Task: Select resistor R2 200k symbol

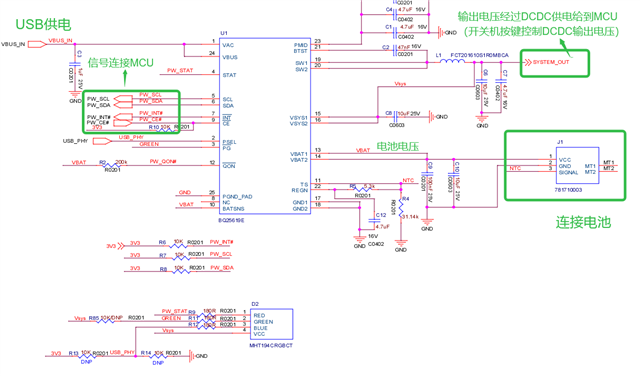Action: click(112, 165)
